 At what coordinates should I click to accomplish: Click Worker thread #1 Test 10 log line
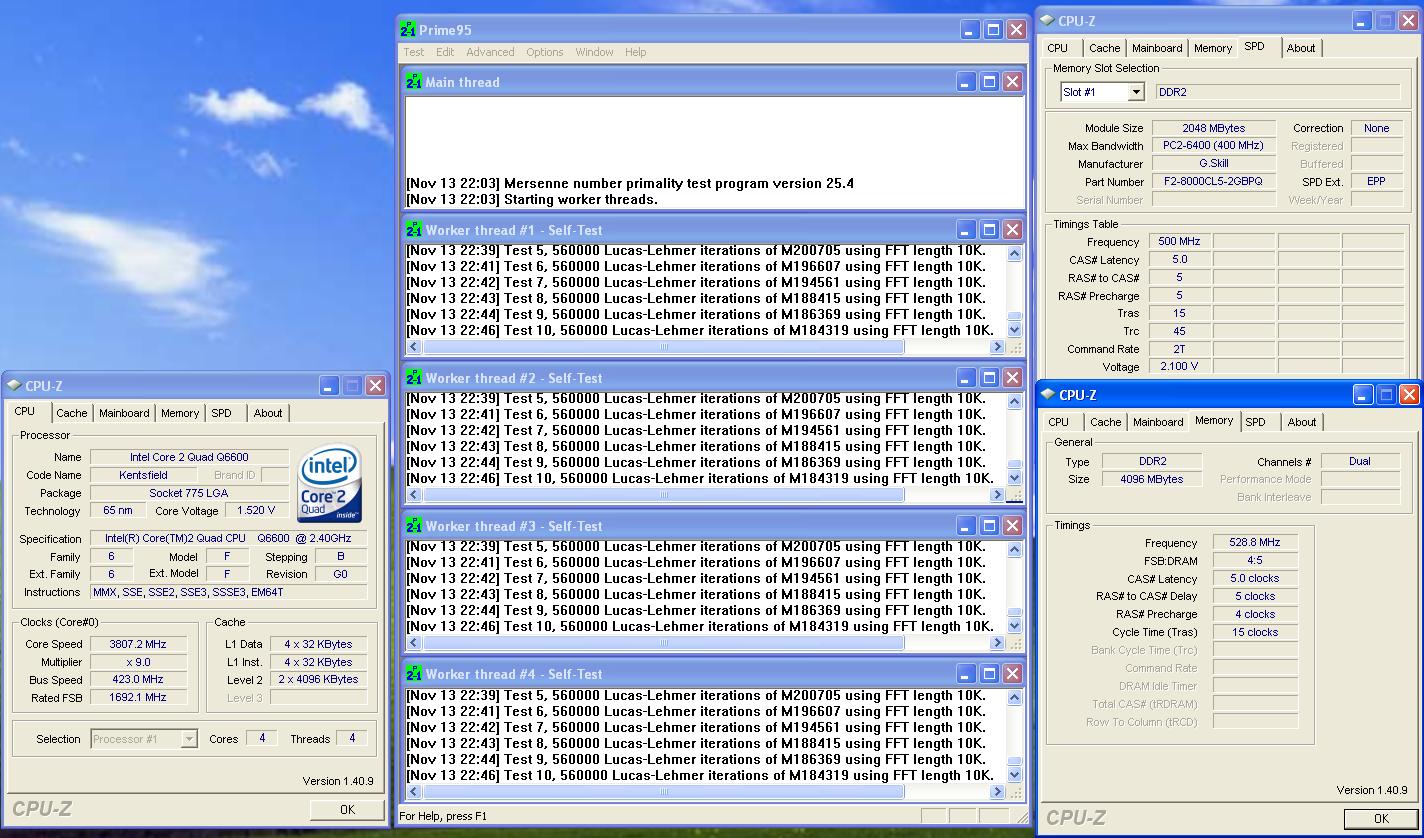[x=700, y=330]
